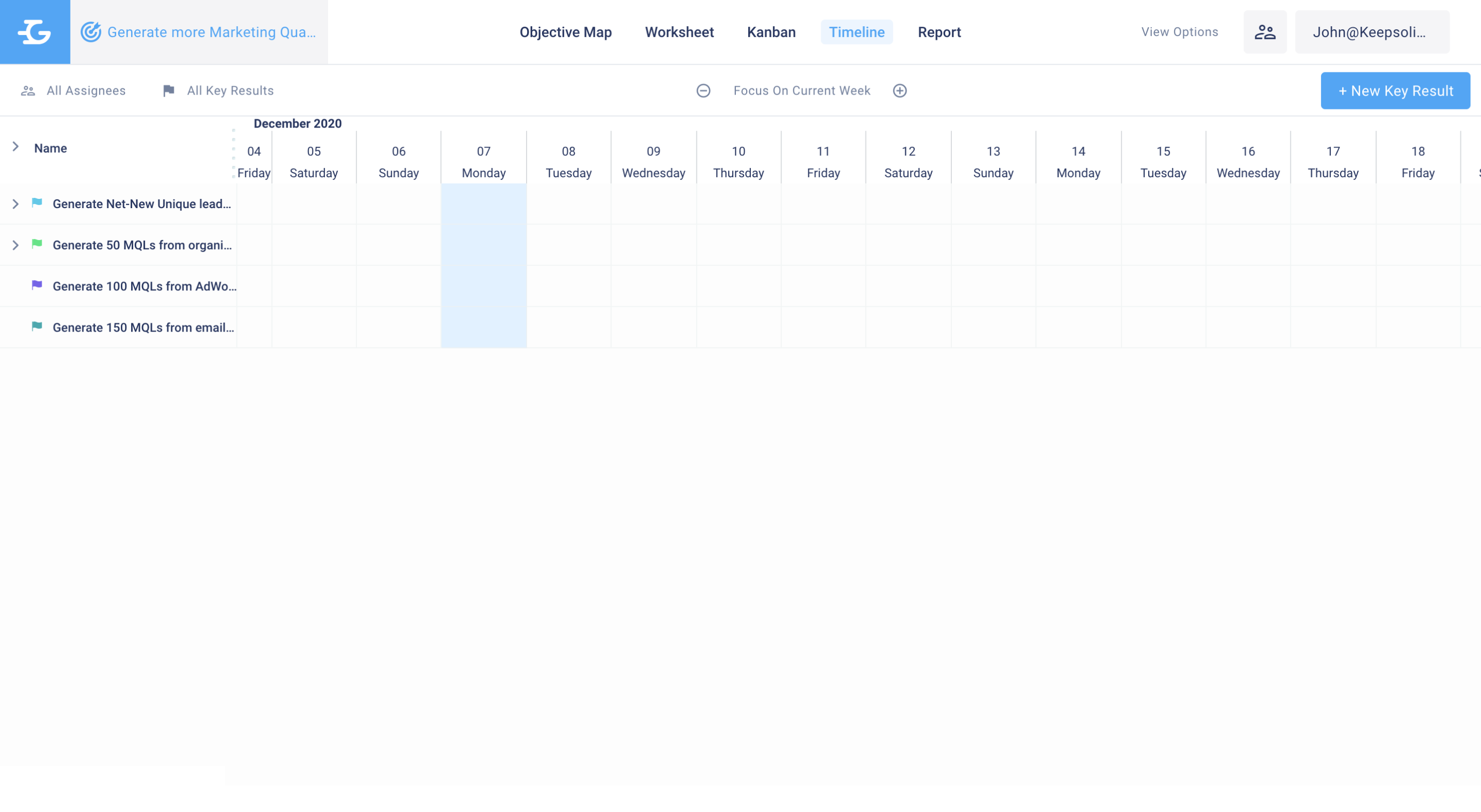Screen dimensions: 1481x812
Task: Click December 2020 month label
Action: 298,123
